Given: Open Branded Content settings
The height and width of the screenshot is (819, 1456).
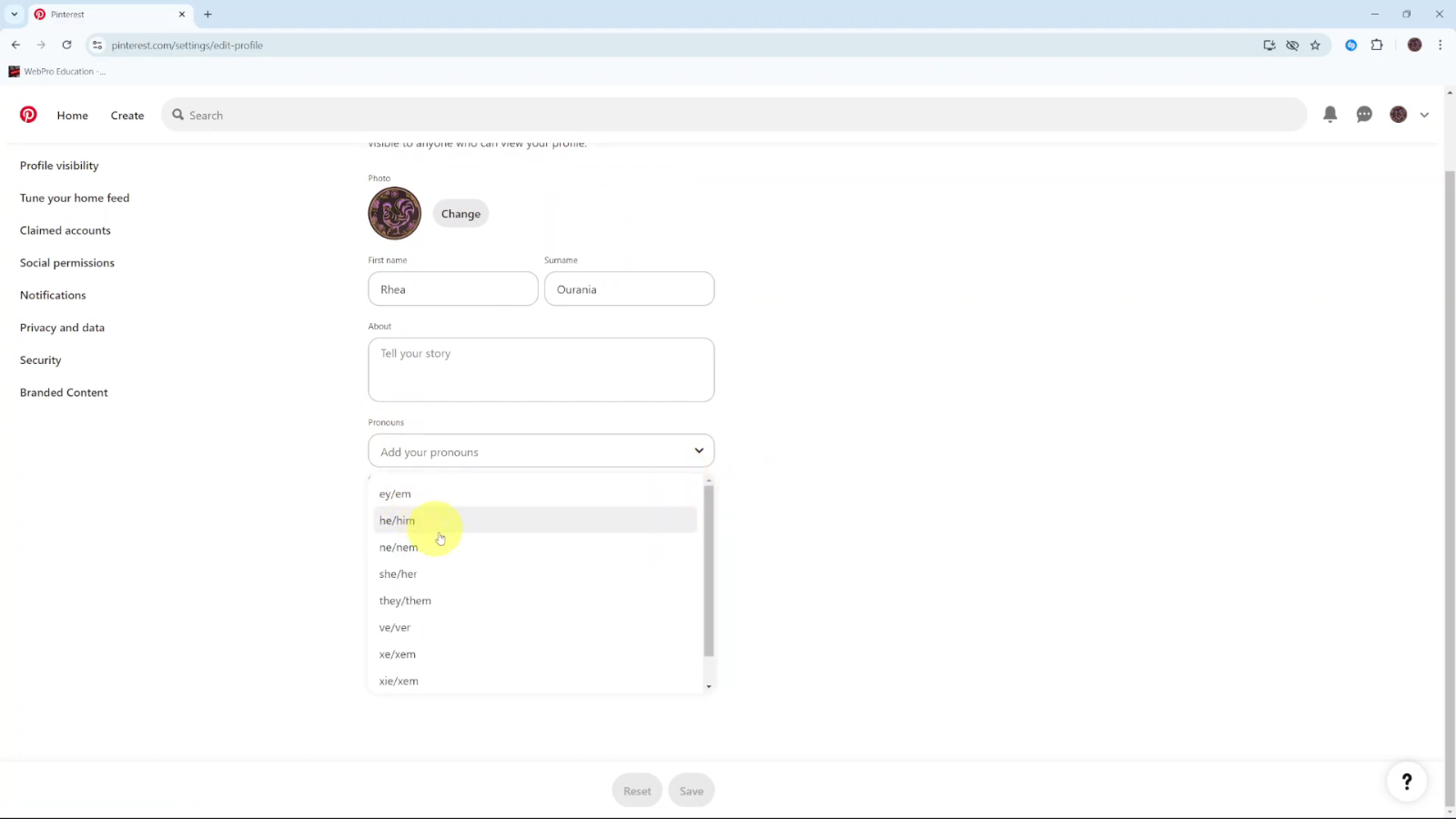Looking at the screenshot, I should (x=64, y=393).
